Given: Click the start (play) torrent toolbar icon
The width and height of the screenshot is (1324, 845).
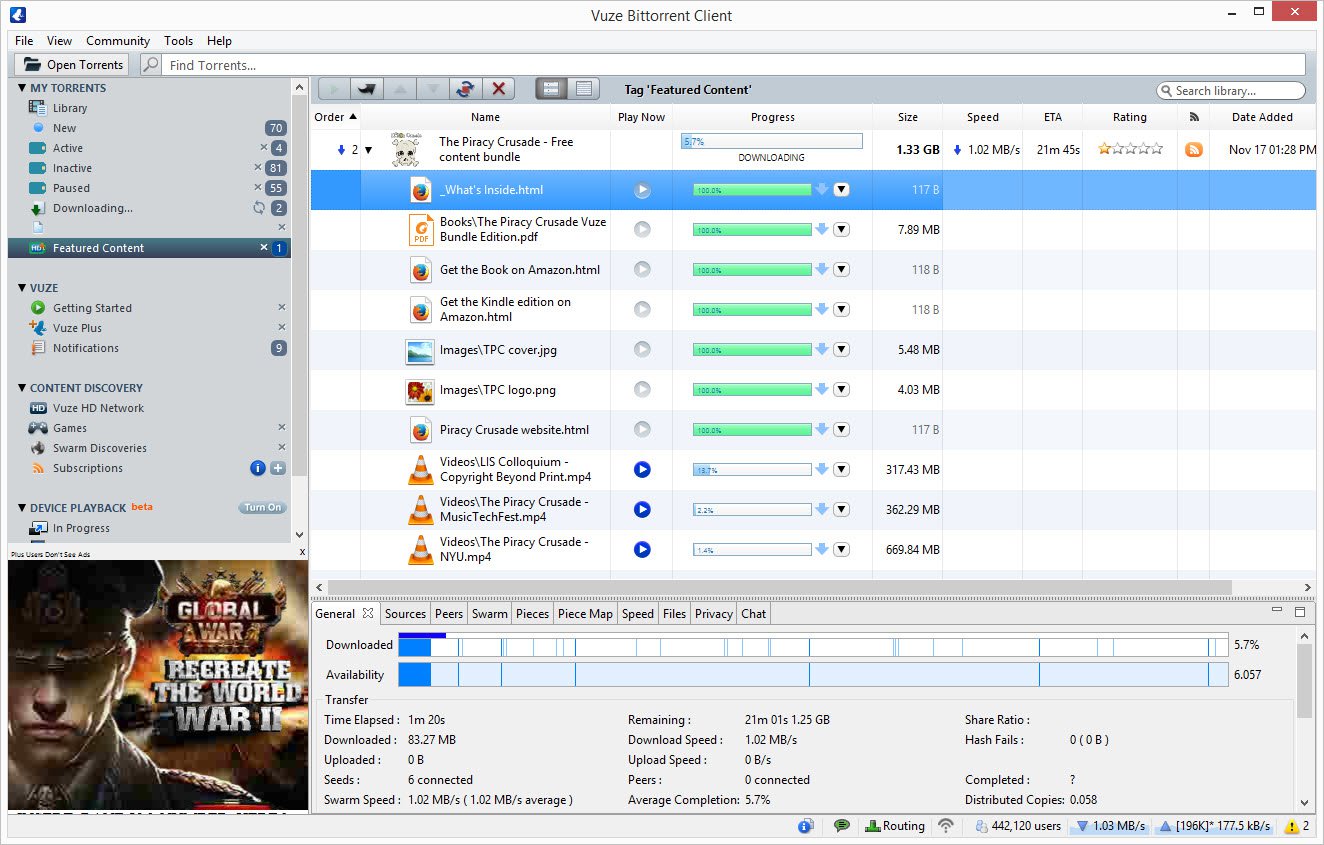Looking at the screenshot, I should click(x=334, y=89).
